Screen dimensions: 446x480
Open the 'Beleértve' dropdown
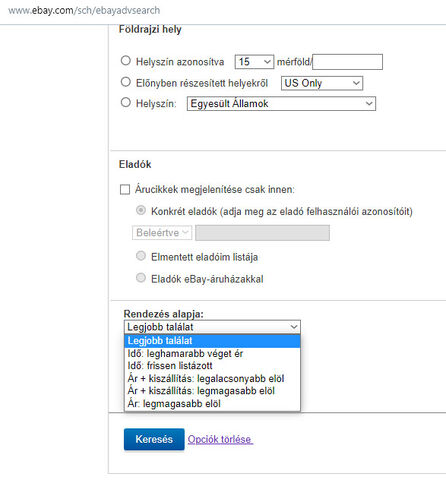[162, 232]
